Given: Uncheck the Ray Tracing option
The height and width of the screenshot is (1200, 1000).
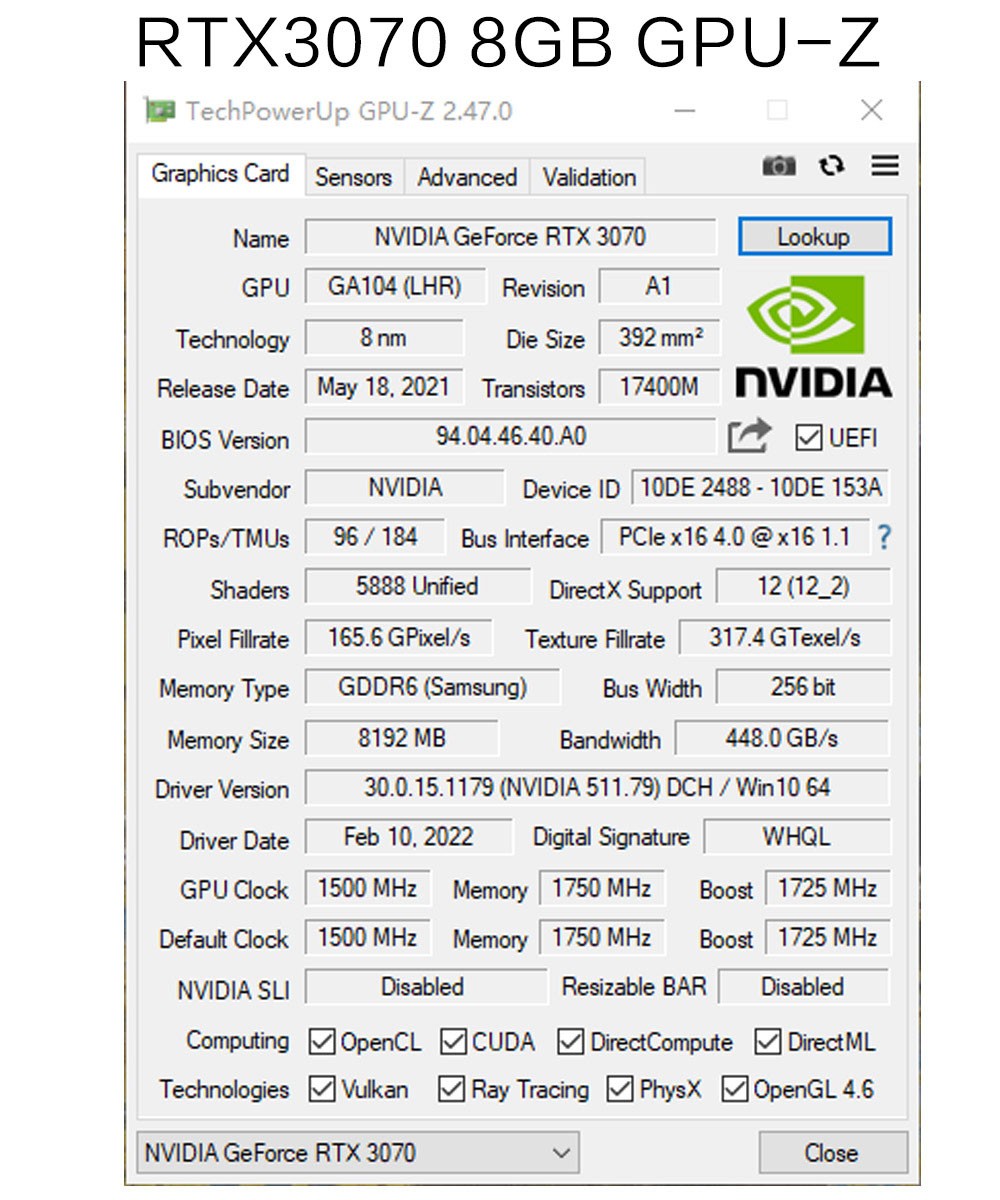Looking at the screenshot, I should 451,1089.
